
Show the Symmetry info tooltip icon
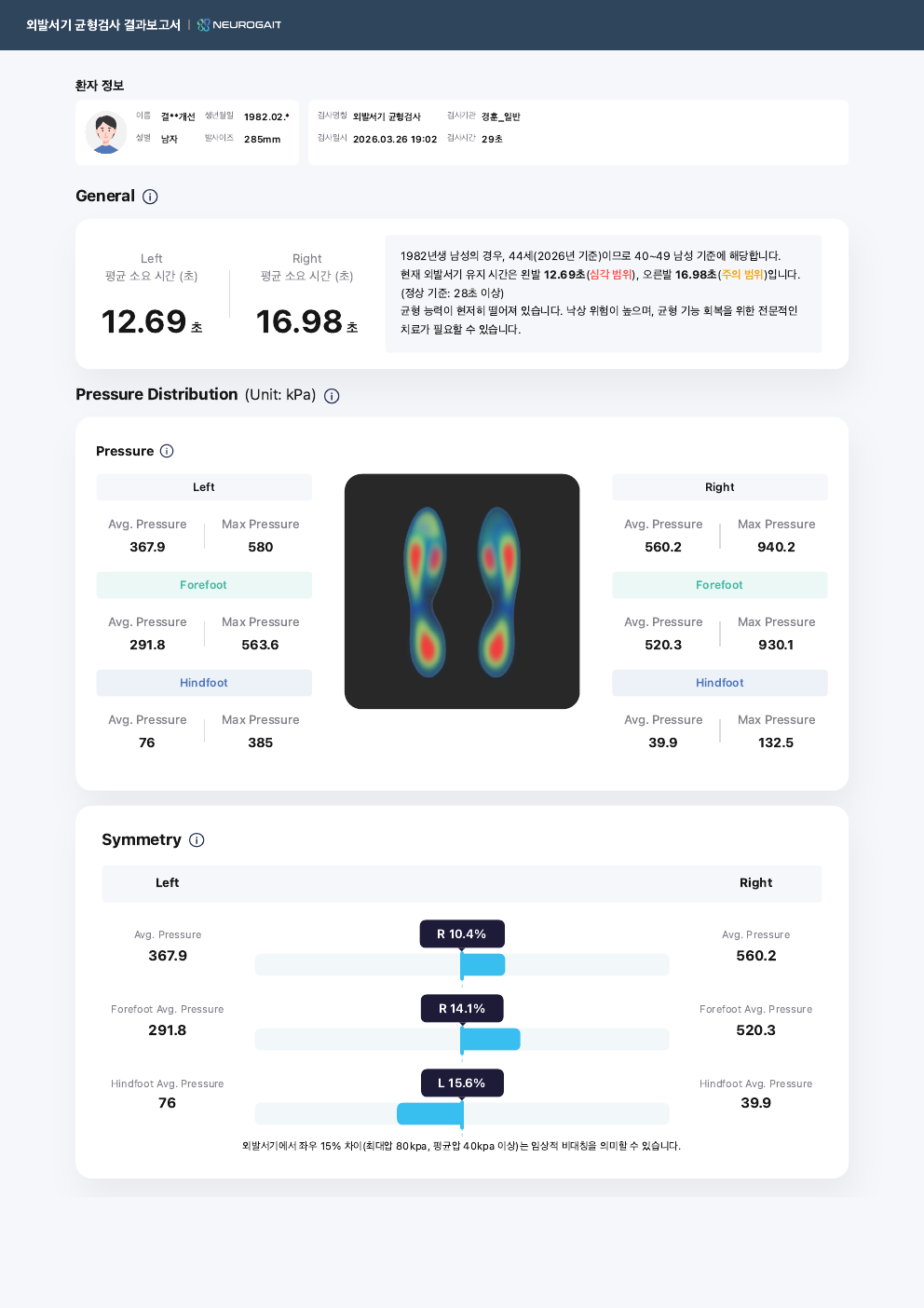tap(197, 840)
